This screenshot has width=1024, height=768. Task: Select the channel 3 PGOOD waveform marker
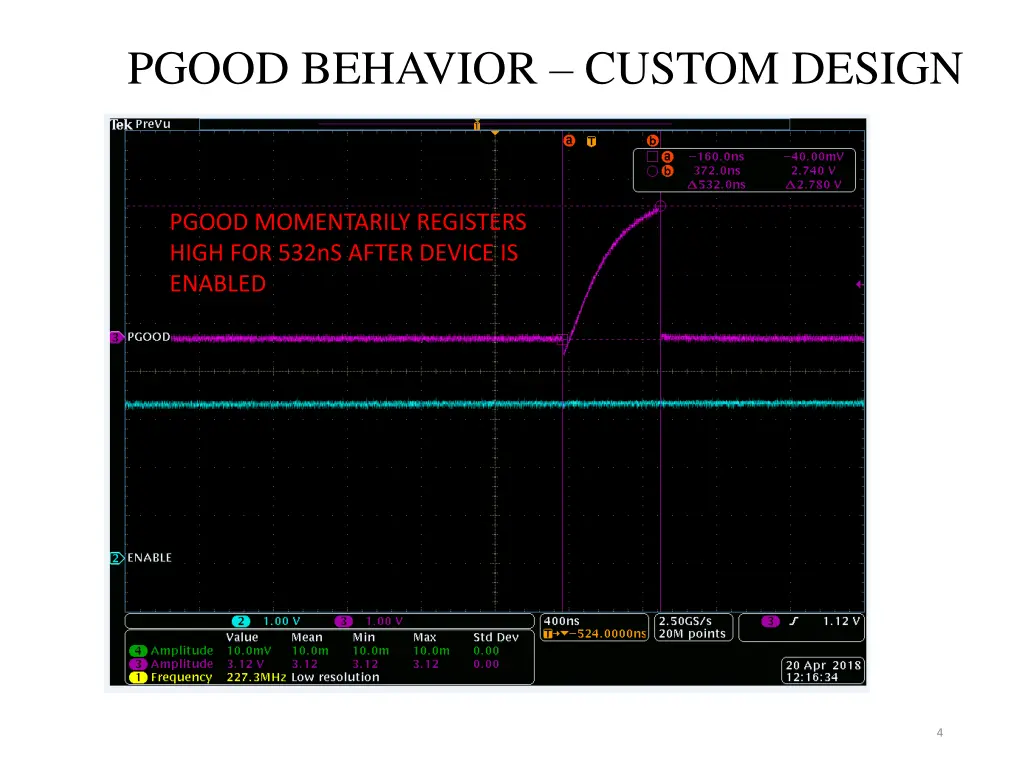click(116, 338)
